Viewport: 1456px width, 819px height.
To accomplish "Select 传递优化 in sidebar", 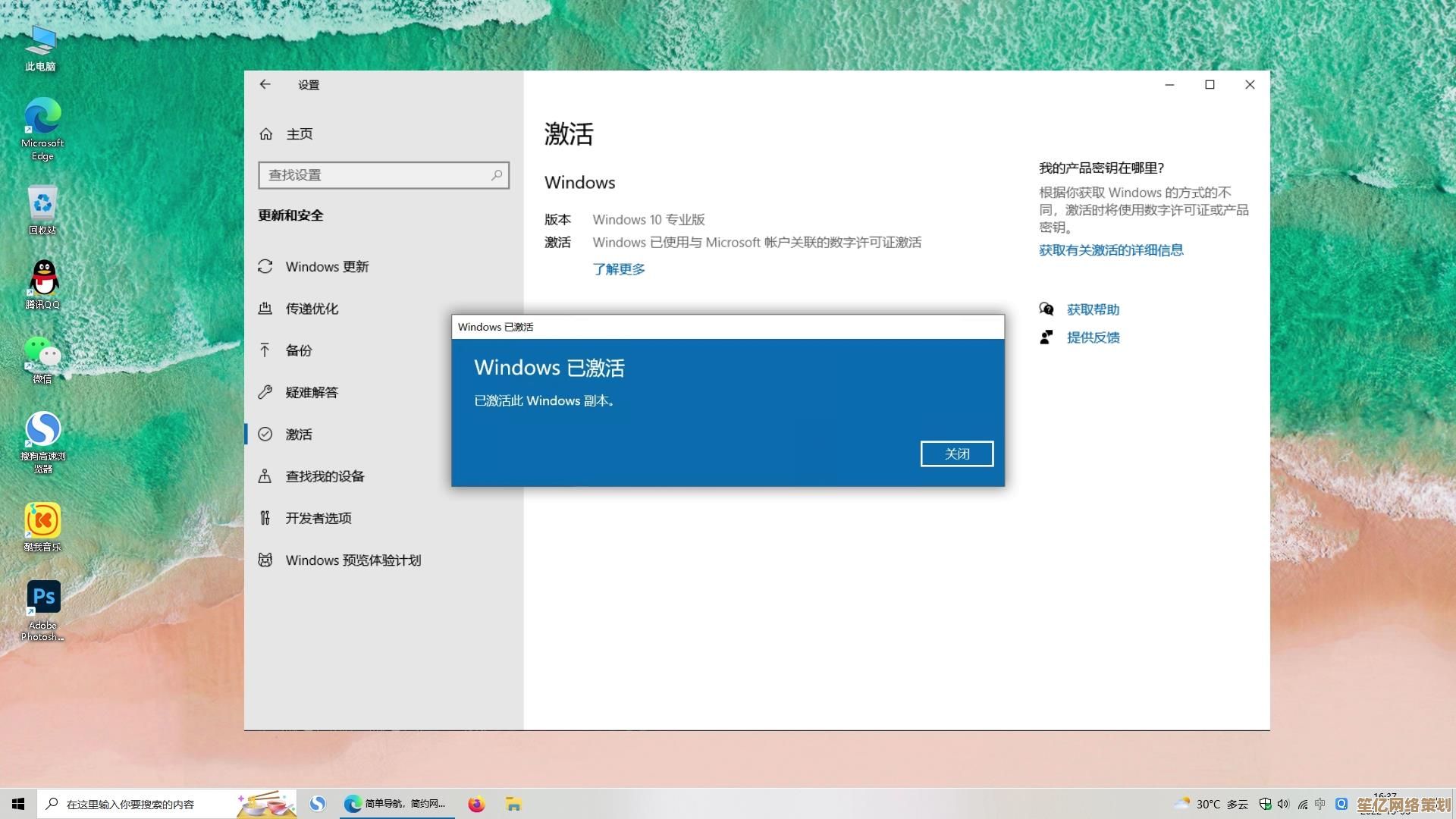I will [311, 309].
